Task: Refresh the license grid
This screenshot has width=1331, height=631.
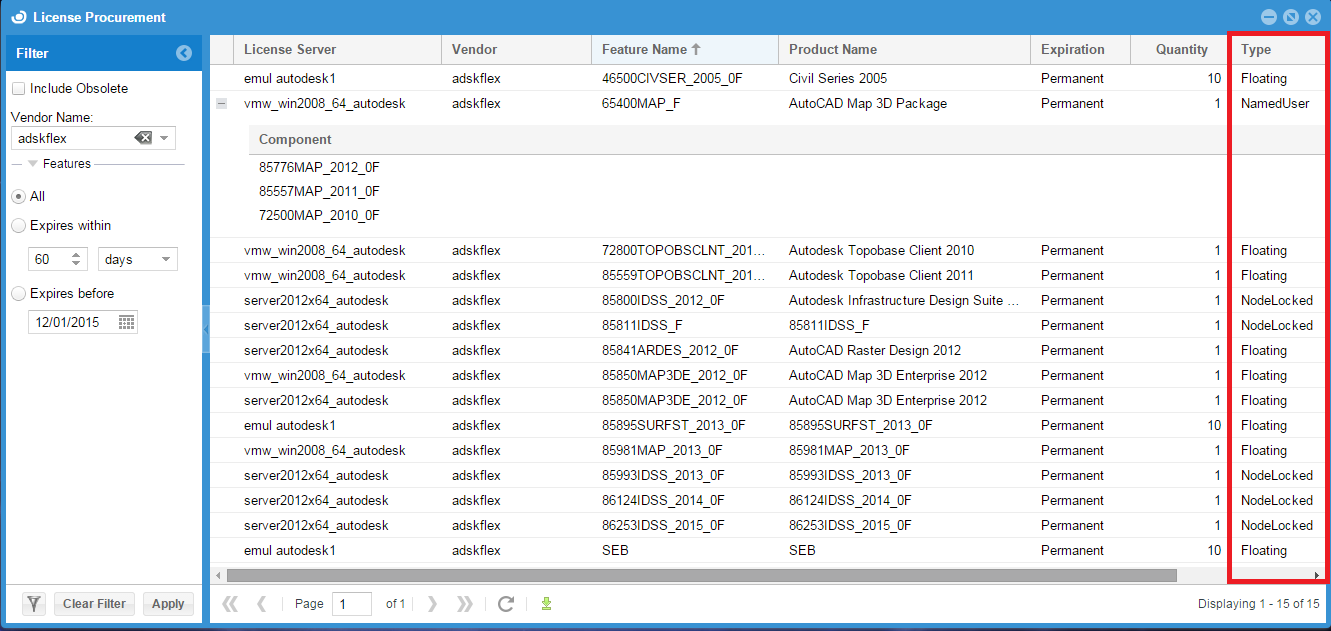Action: pyautogui.click(x=506, y=603)
